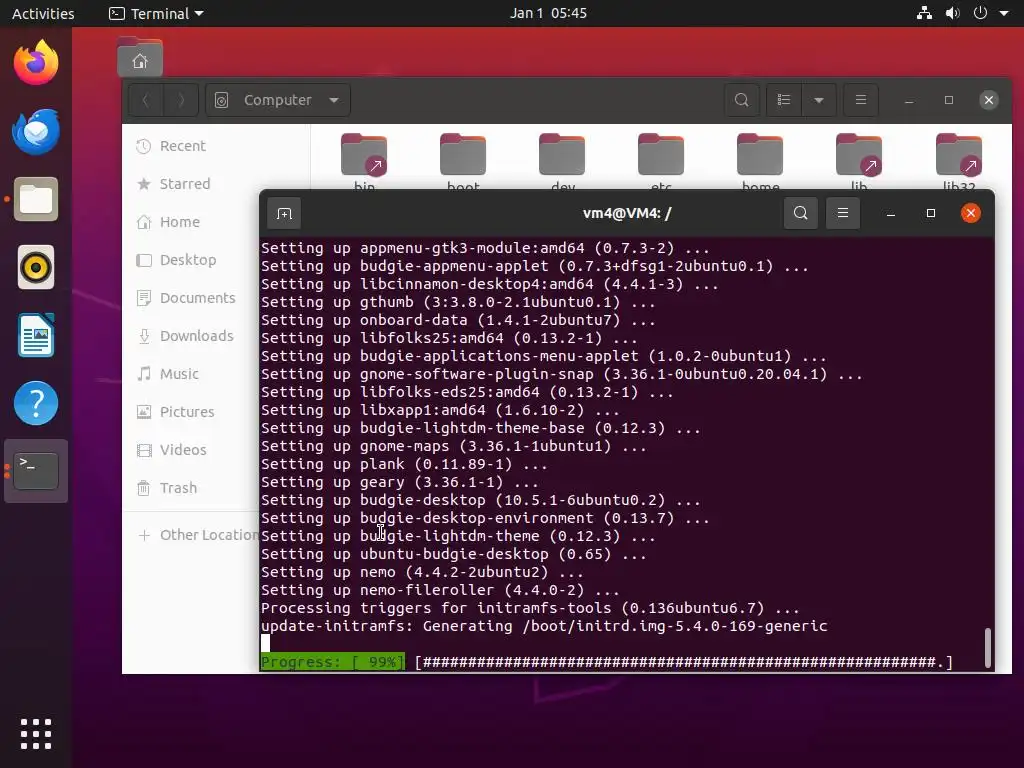1024x768 pixels.
Task: Expand the system menu arrow
Action: click(x=1004, y=13)
